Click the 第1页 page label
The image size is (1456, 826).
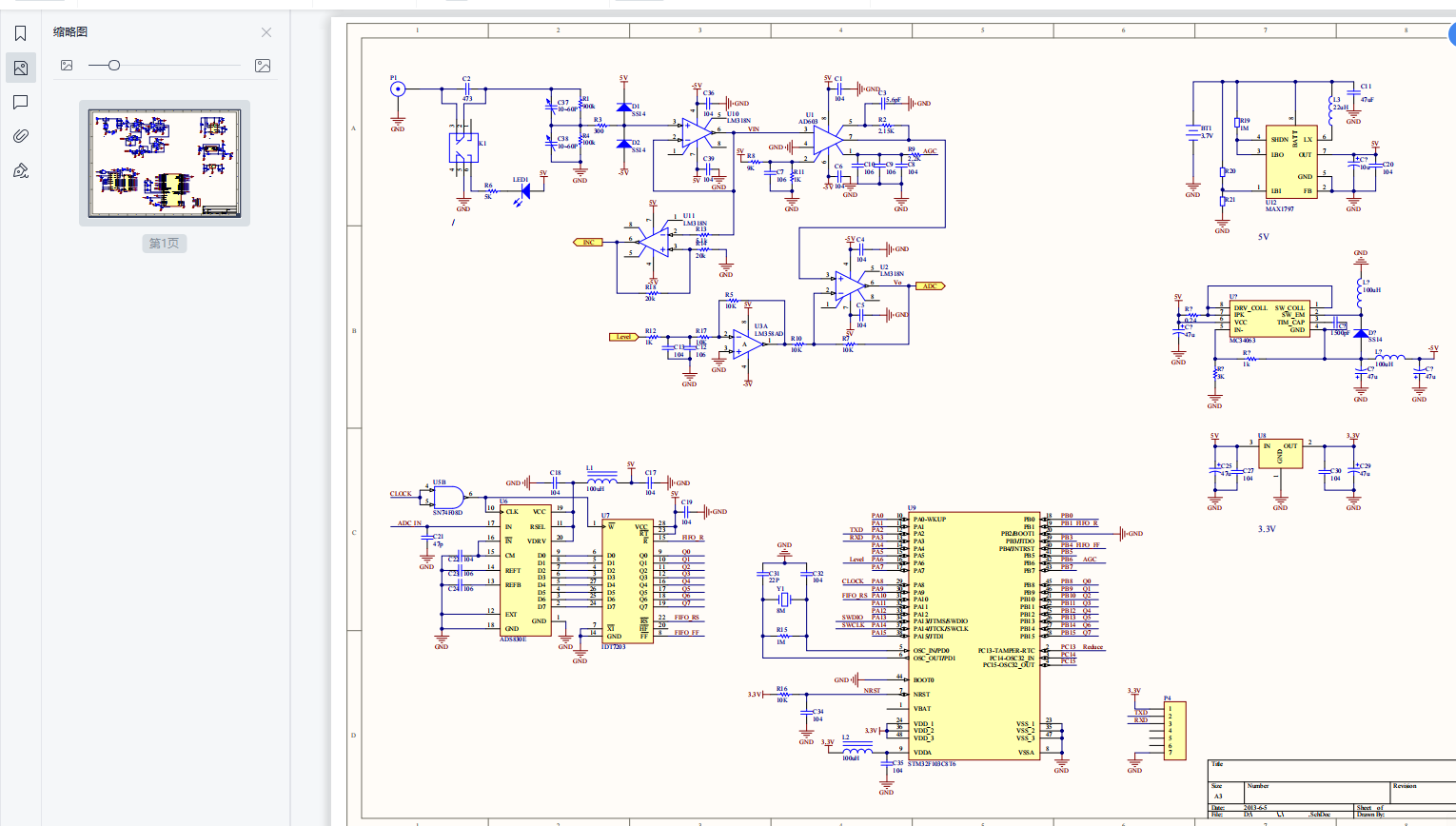point(164,244)
